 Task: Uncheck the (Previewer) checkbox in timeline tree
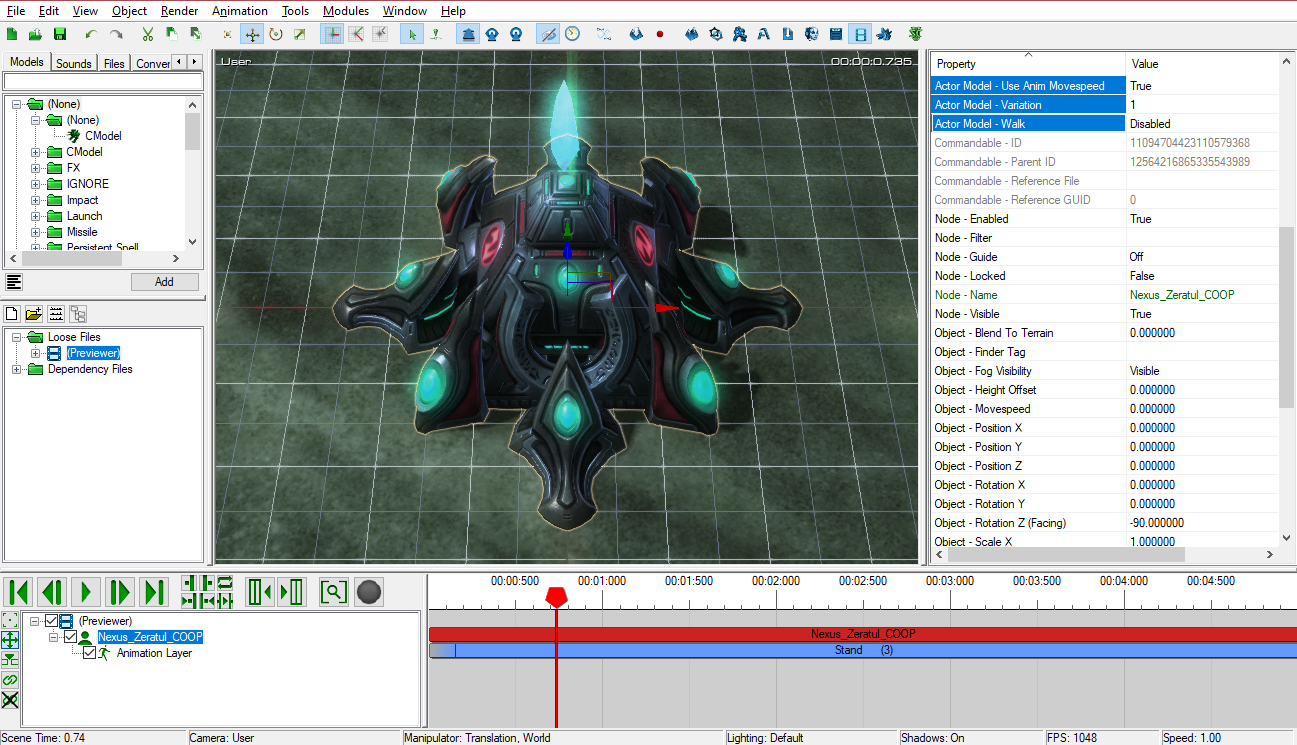(52, 621)
